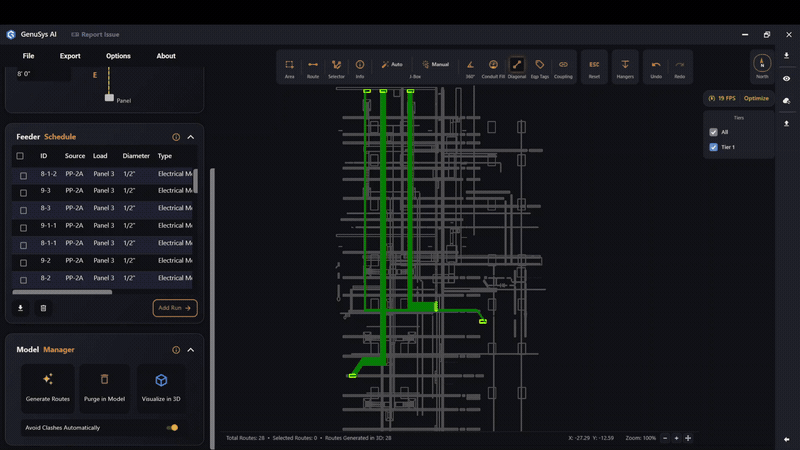This screenshot has width=800, height=450.
Task: Click the zoom out minus button
Action: 665,438
